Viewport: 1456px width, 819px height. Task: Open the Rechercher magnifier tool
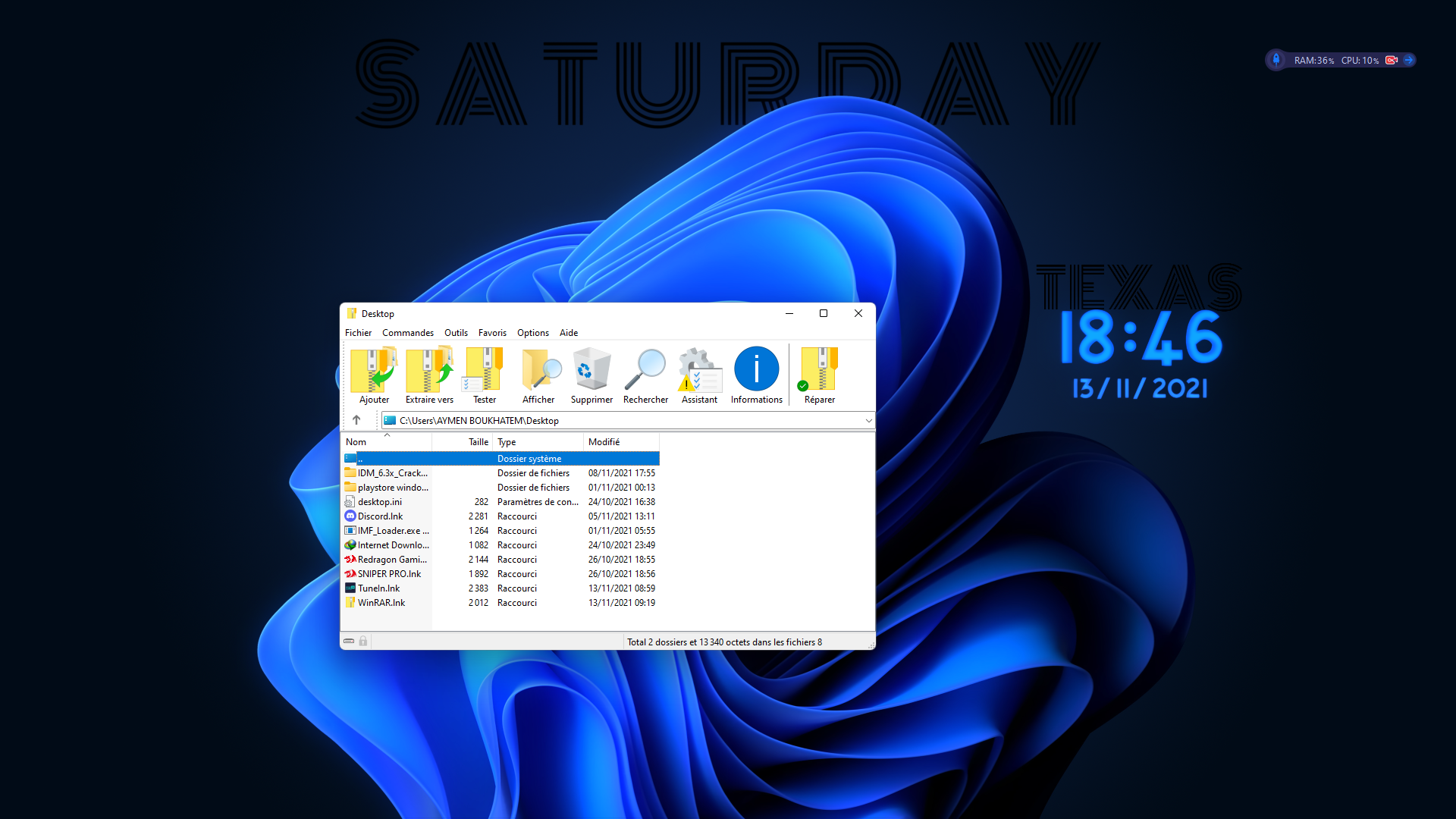pos(645,370)
